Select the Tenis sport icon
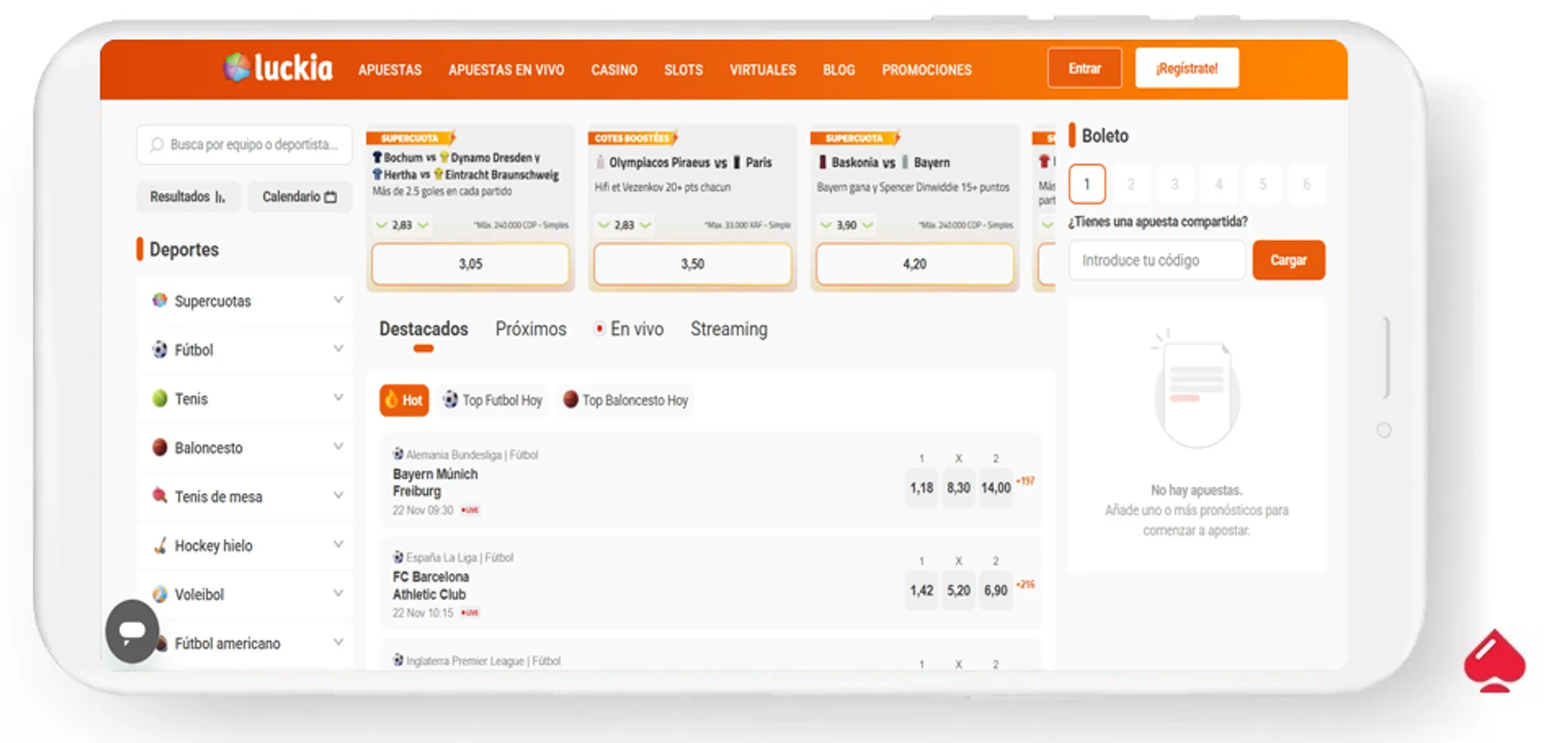This screenshot has height=743, width=1568. click(160, 398)
